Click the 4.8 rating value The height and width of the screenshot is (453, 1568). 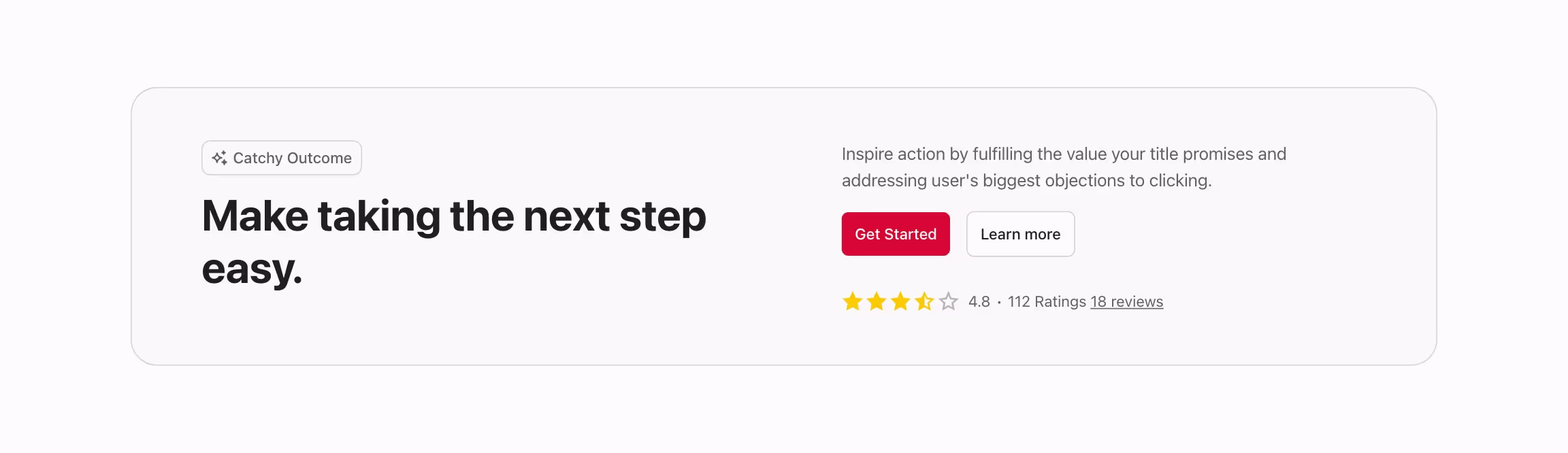click(980, 301)
